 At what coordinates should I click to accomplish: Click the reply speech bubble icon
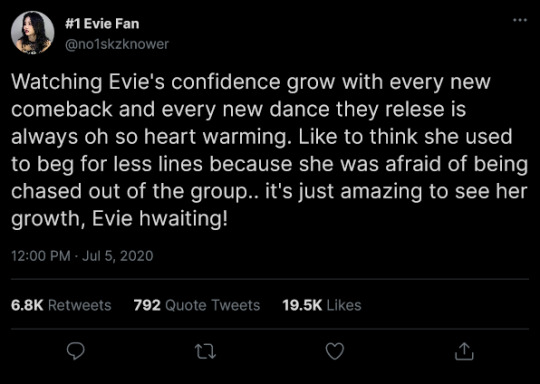coord(75,351)
